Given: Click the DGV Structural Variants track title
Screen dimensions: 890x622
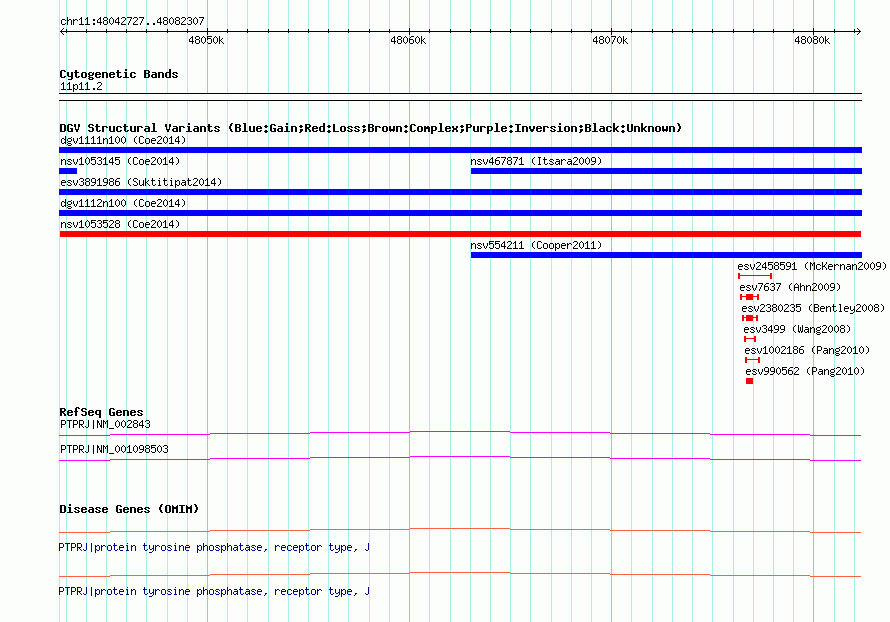Looking at the screenshot, I should pyautogui.click(x=370, y=128).
